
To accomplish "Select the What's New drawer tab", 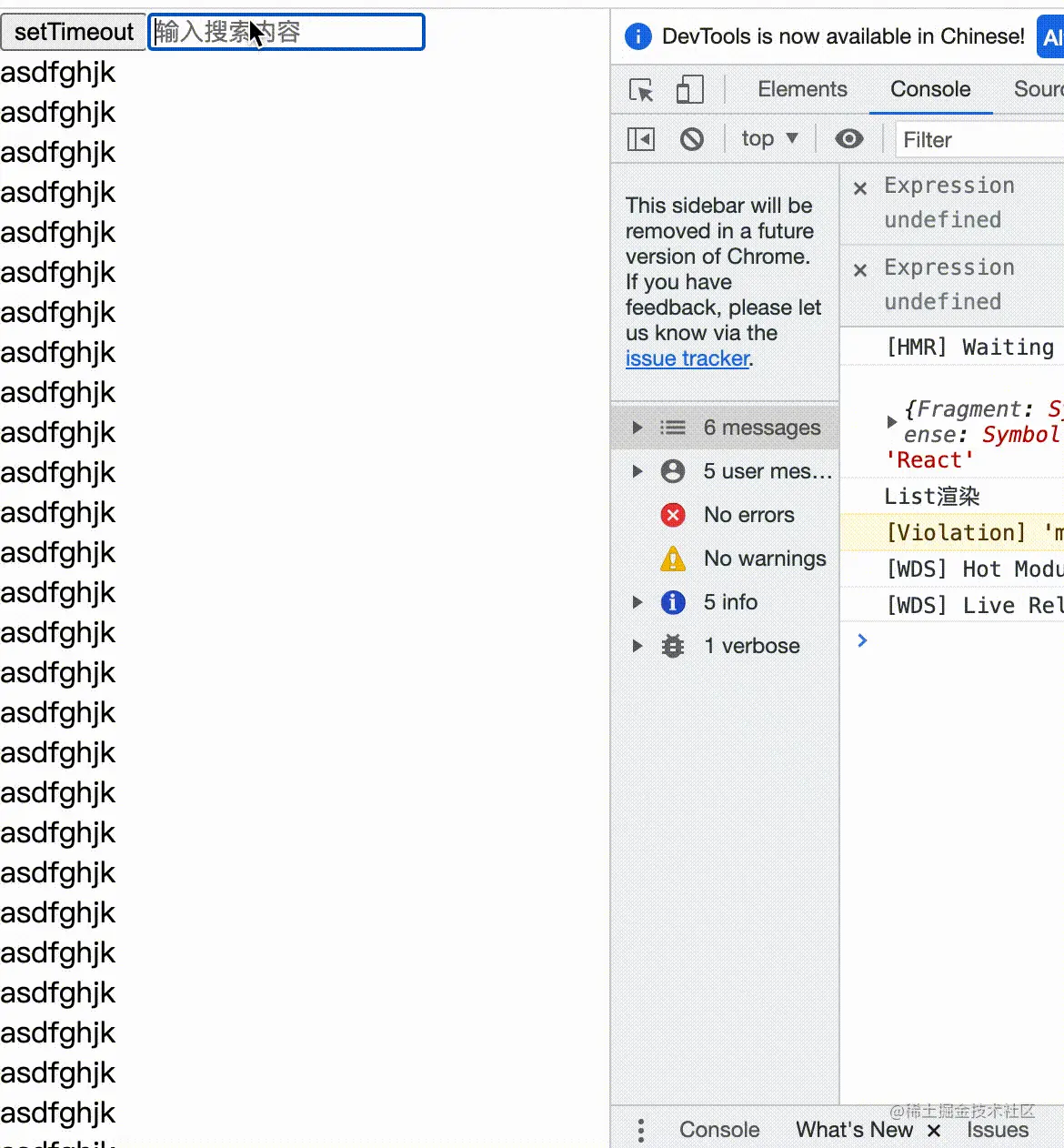I will pos(854,1130).
